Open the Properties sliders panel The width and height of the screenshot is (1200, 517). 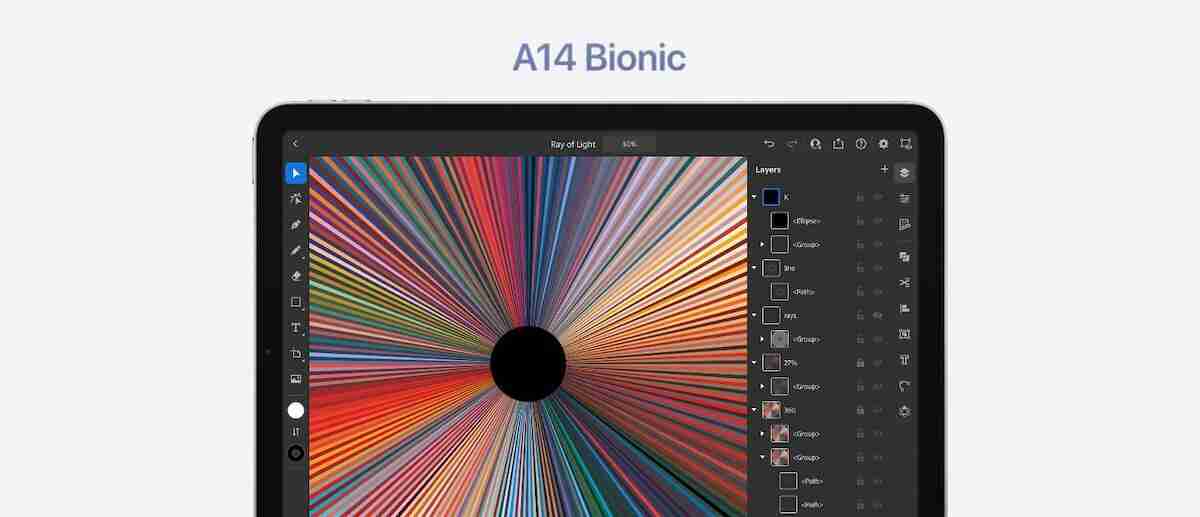904,199
